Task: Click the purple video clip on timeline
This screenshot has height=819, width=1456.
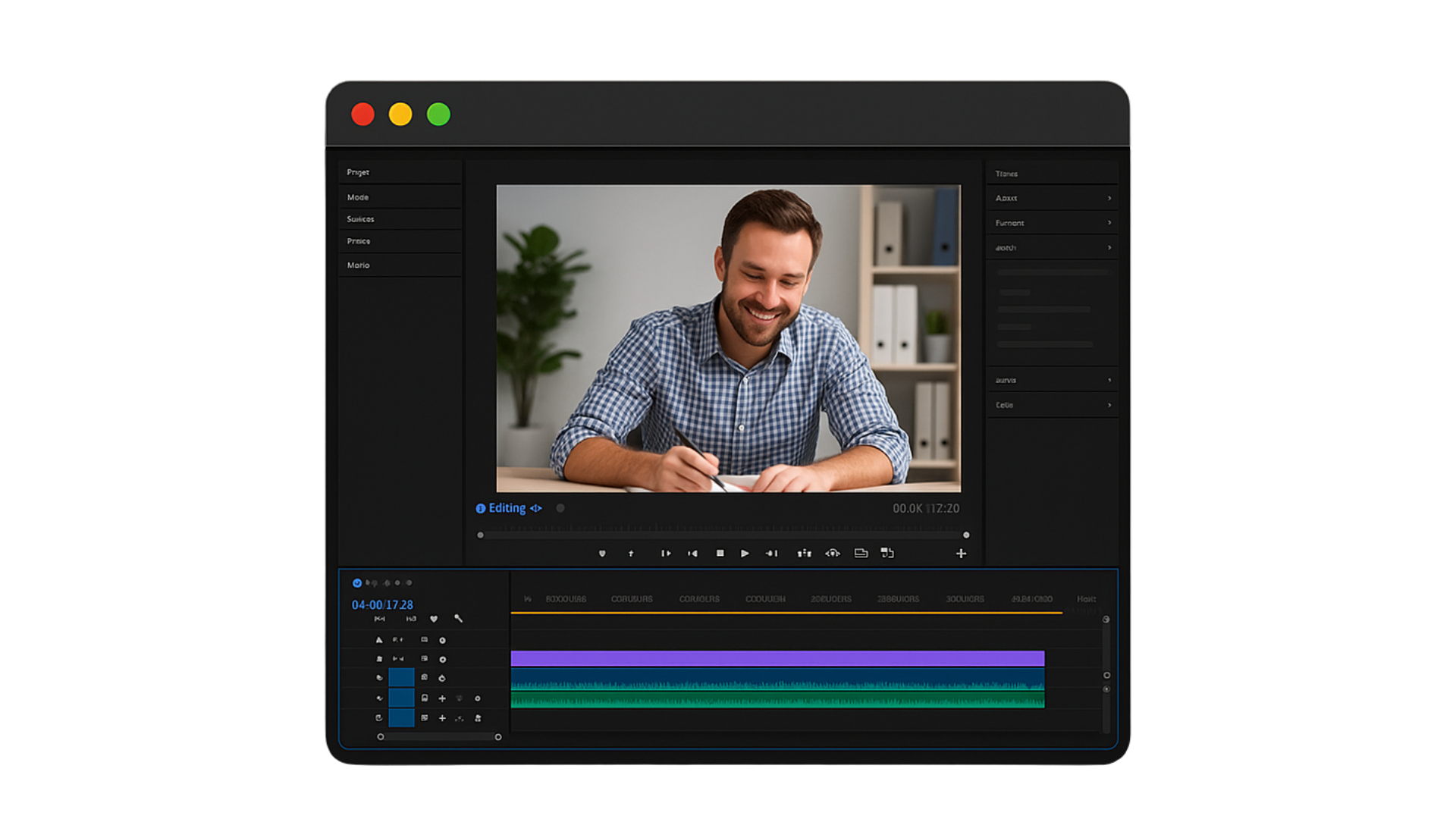Action: (x=777, y=658)
